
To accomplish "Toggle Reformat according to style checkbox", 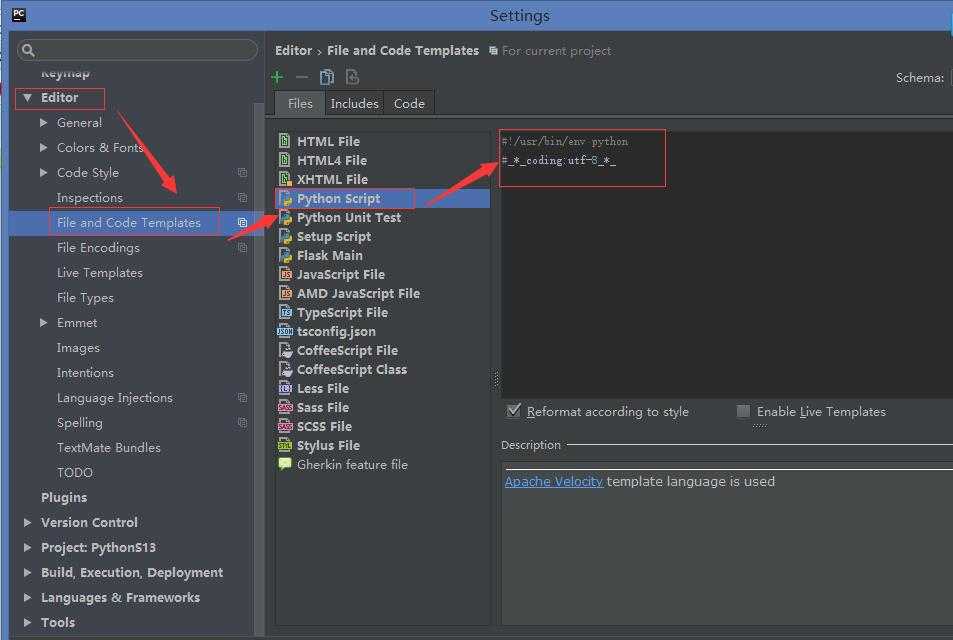I will click(514, 411).
